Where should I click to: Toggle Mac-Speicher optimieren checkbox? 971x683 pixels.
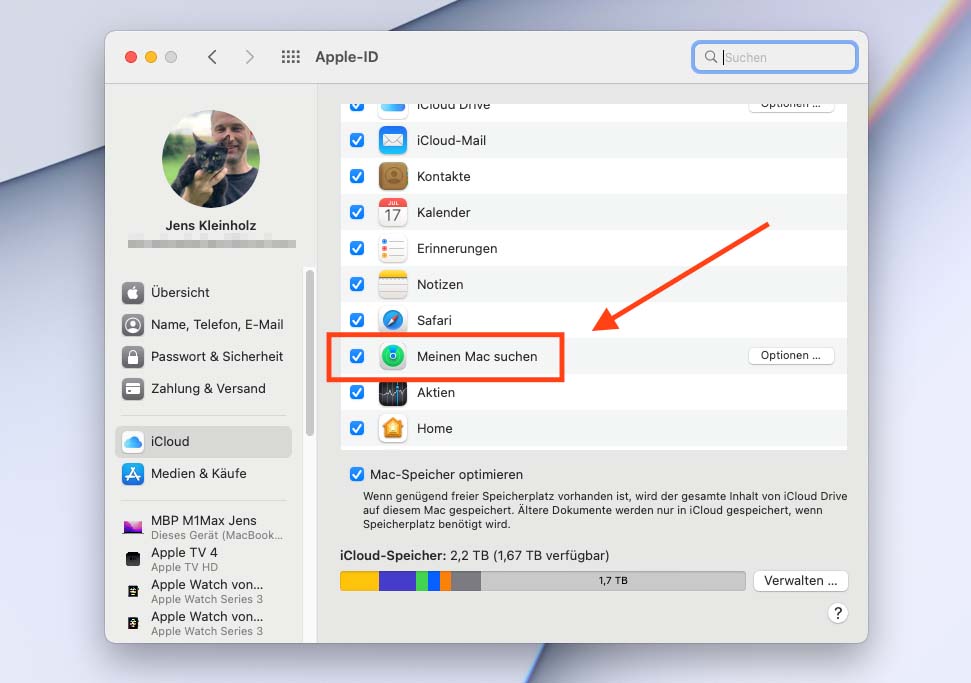click(x=357, y=474)
